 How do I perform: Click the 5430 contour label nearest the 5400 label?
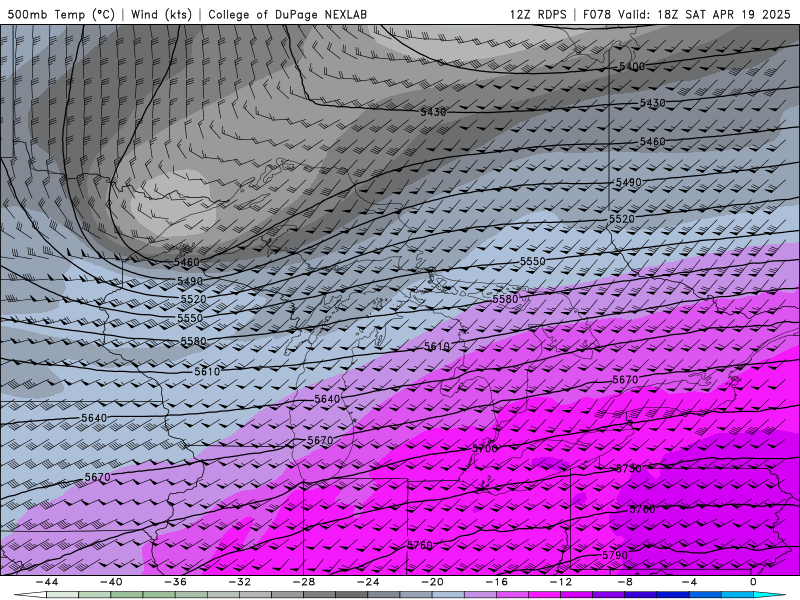(x=653, y=103)
